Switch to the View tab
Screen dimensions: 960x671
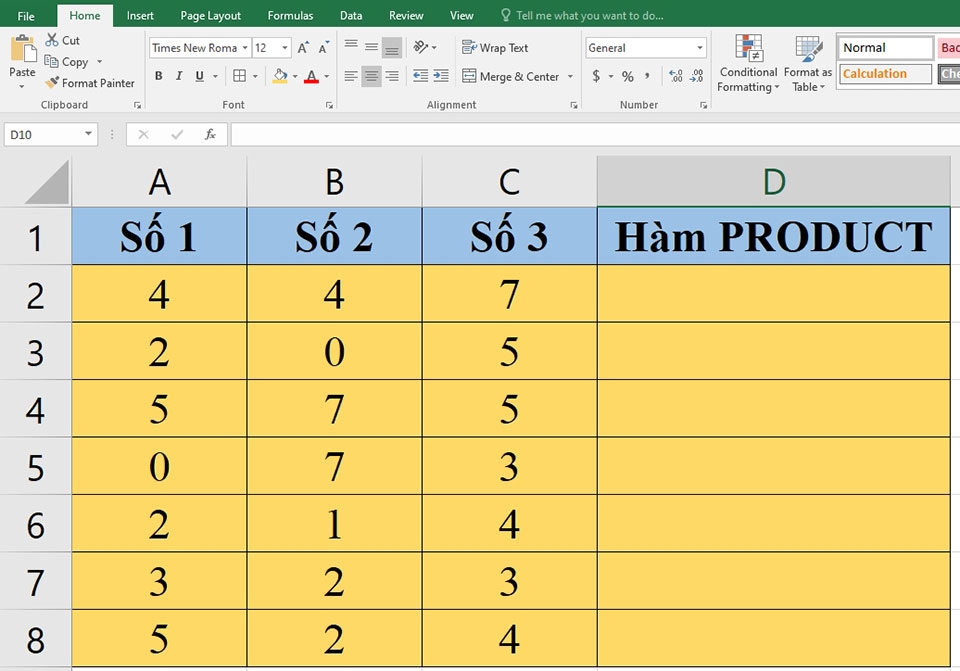tap(462, 16)
